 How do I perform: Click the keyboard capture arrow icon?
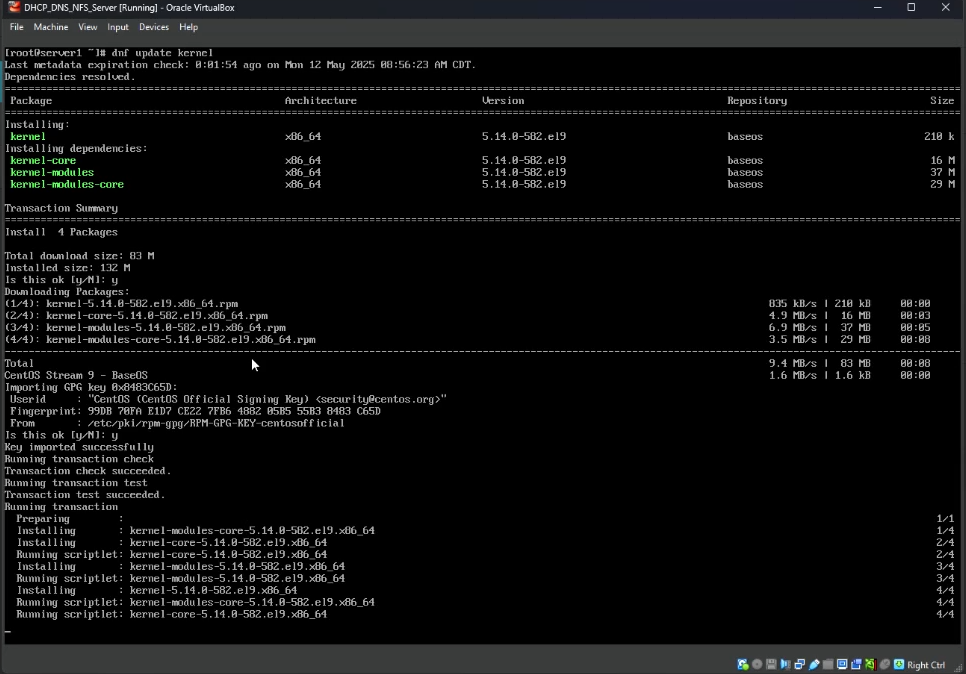pos(899,664)
